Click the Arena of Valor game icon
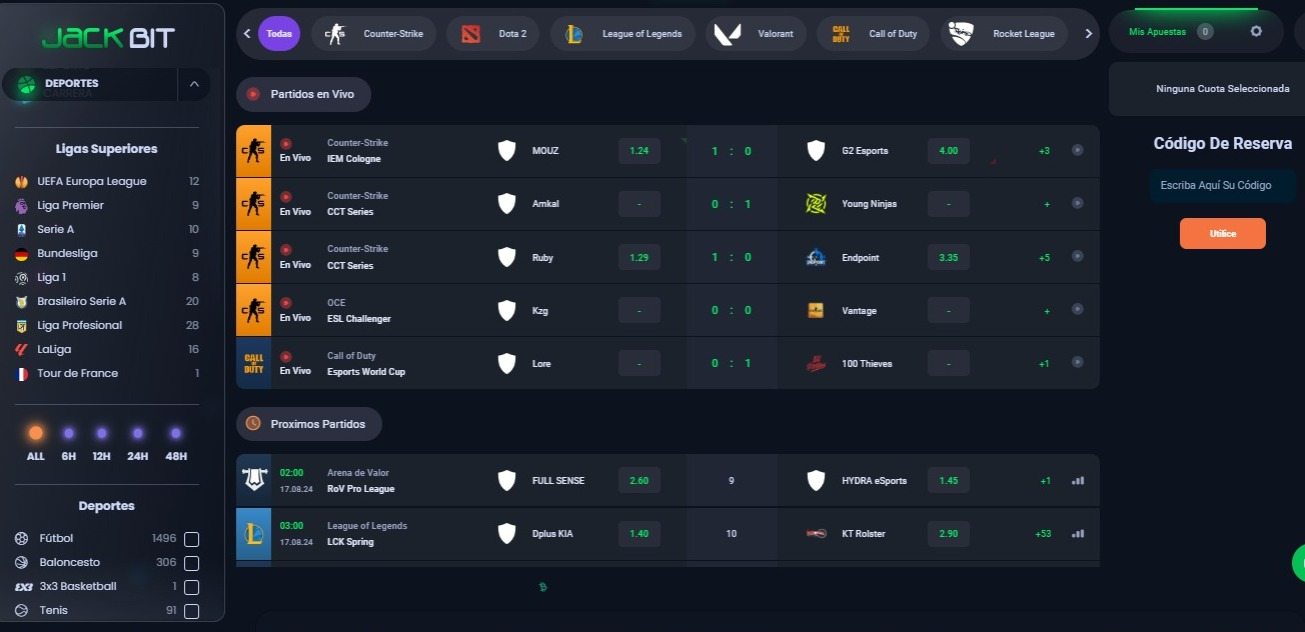 [x=253, y=481]
